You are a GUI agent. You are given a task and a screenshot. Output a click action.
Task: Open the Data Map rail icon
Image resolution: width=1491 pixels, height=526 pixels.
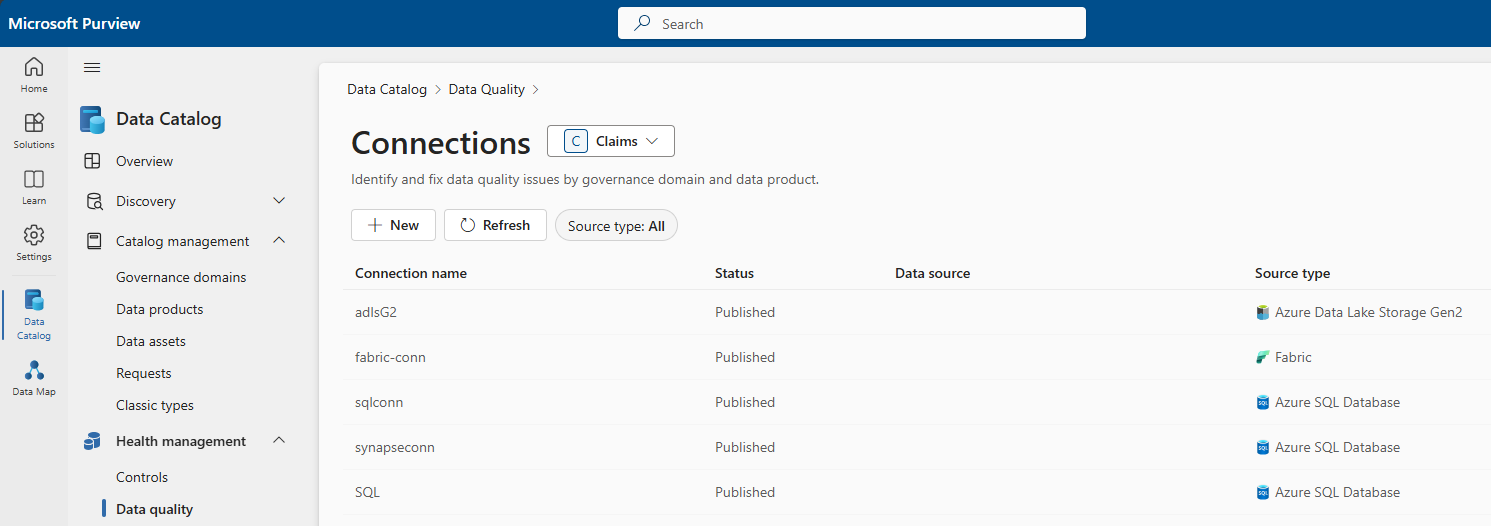34,370
